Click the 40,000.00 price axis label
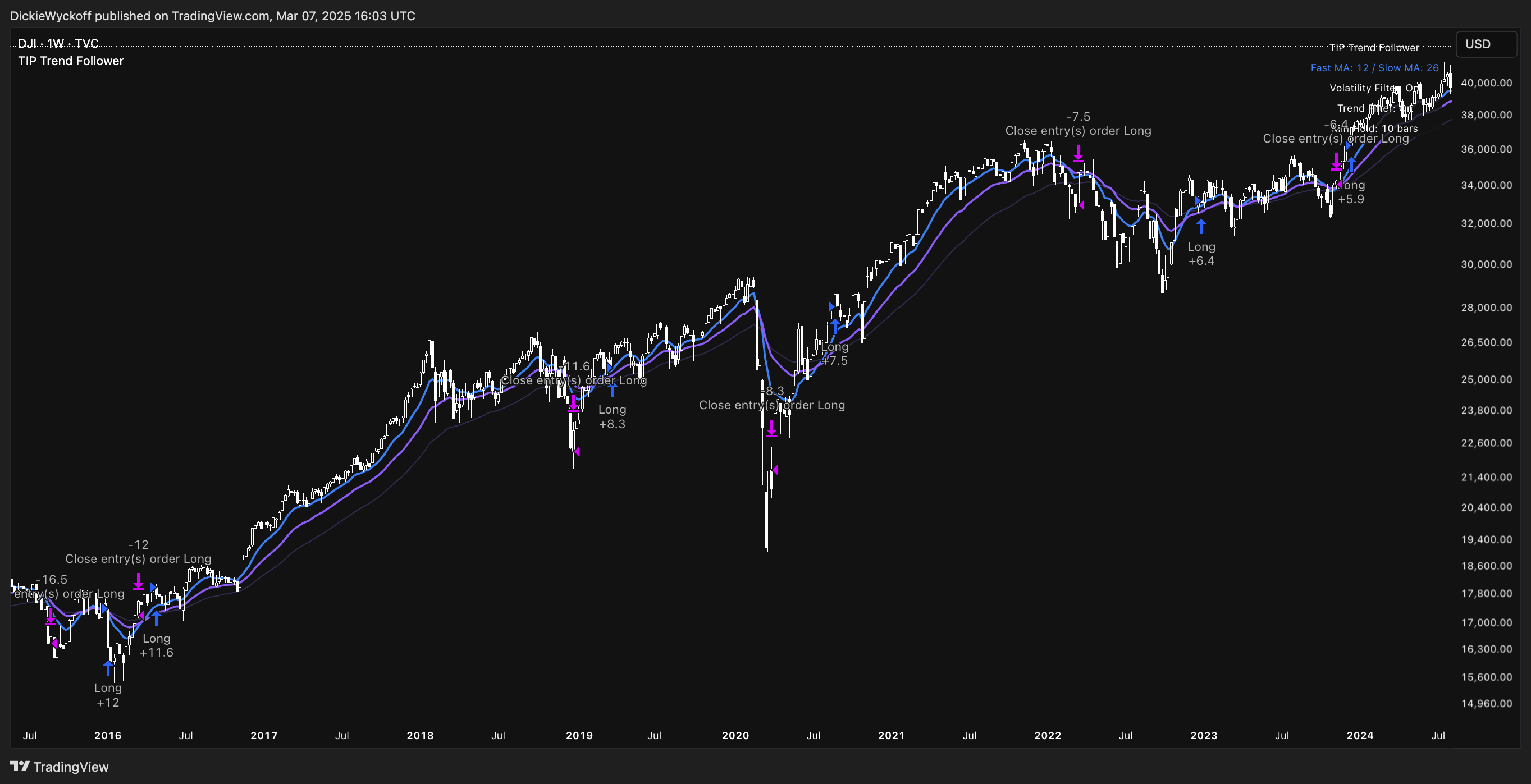The image size is (1531, 784). click(1487, 82)
